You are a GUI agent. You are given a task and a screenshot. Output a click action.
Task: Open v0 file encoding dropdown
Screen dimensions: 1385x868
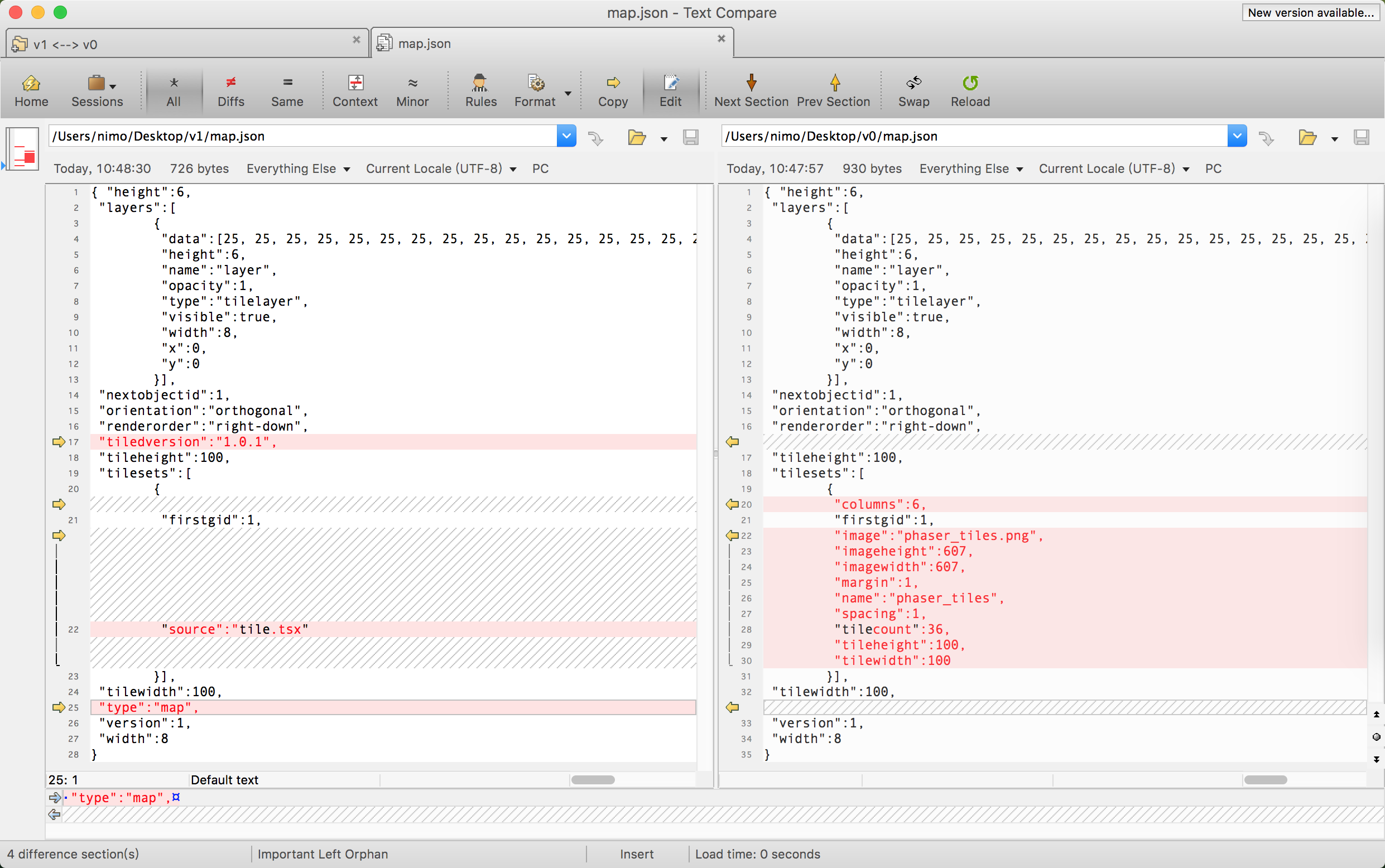pos(1118,168)
